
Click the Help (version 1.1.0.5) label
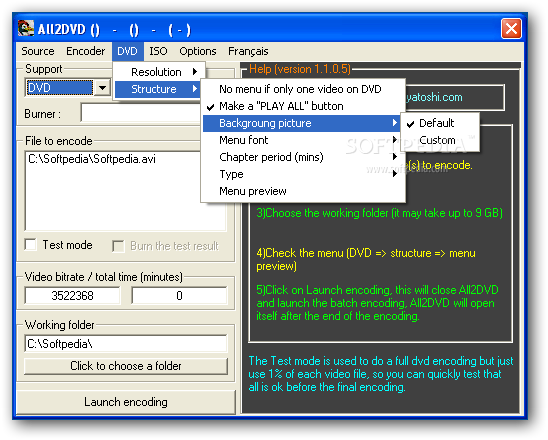[300, 69]
